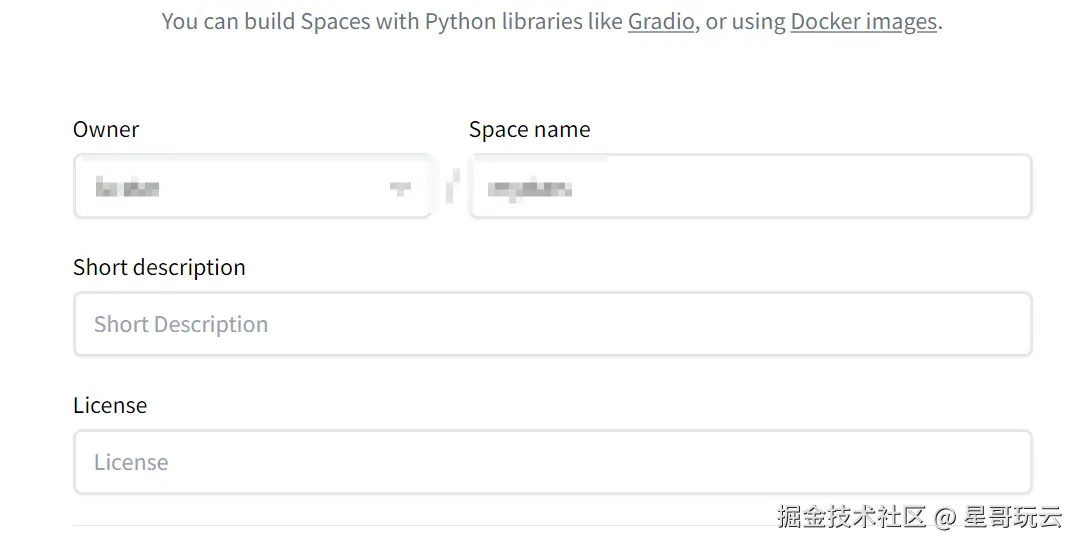Click empty right side of Space name field
1080x548 pixels.
(900, 187)
